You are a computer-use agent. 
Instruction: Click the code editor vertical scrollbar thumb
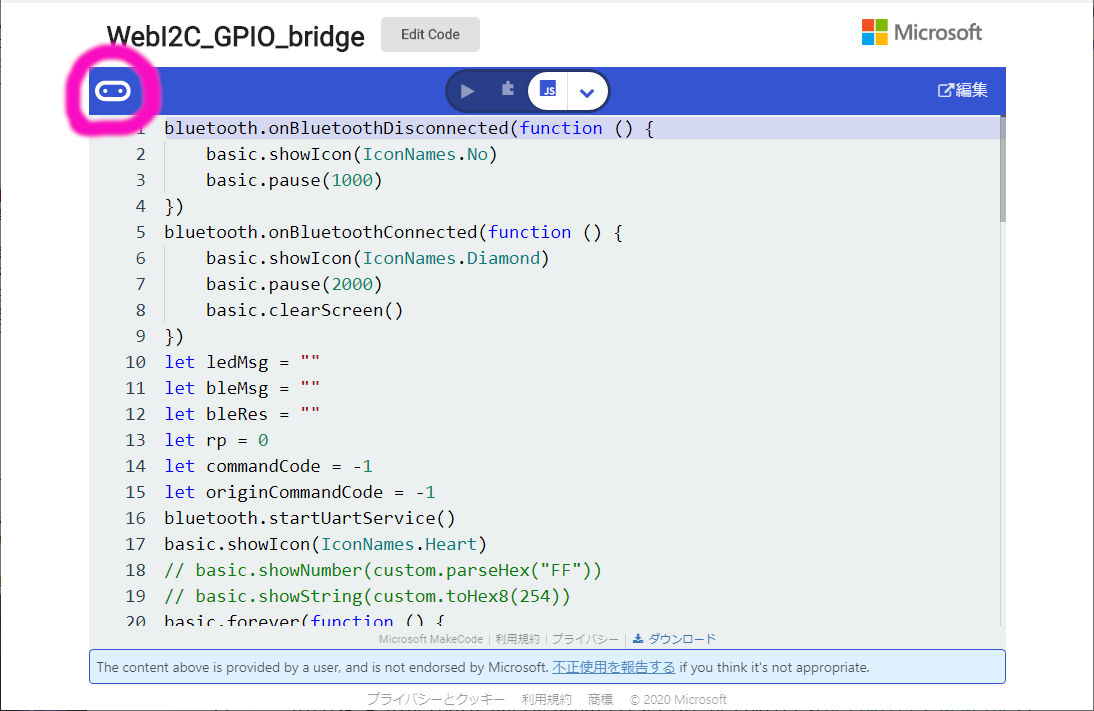click(1002, 170)
